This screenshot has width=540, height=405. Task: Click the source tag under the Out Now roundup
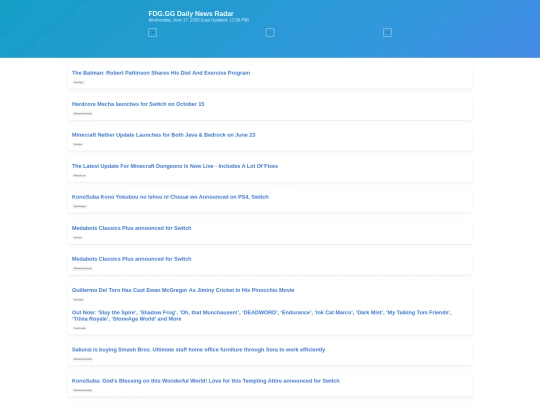(x=80, y=328)
